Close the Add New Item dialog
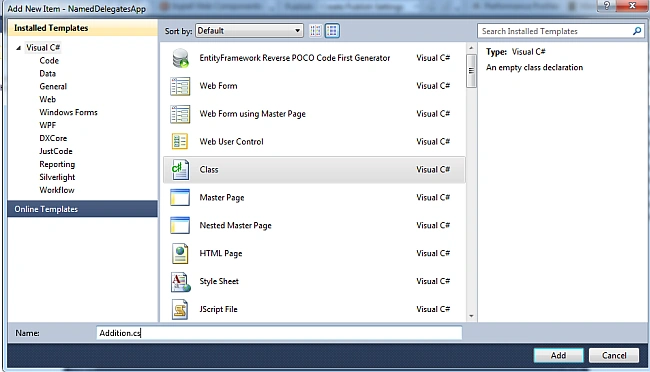 (x=632, y=5)
